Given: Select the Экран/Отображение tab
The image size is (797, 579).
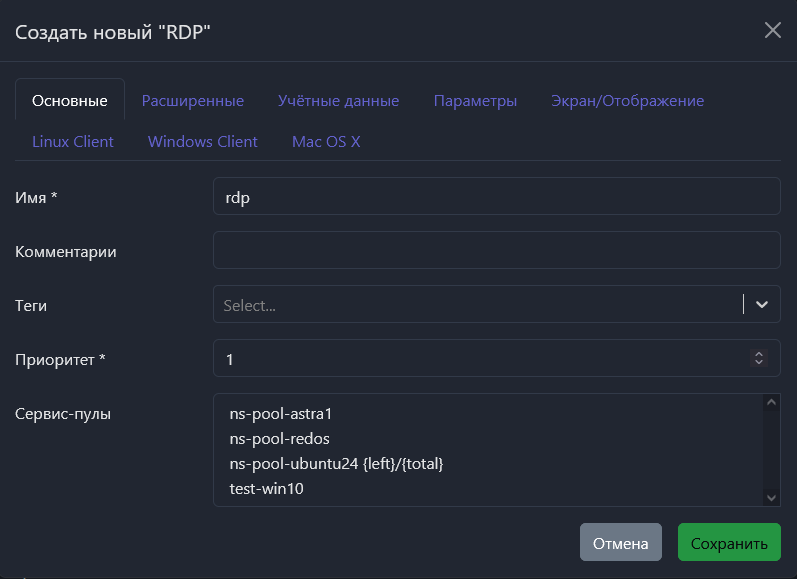Looking at the screenshot, I should pyautogui.click(x=627, y=101).
